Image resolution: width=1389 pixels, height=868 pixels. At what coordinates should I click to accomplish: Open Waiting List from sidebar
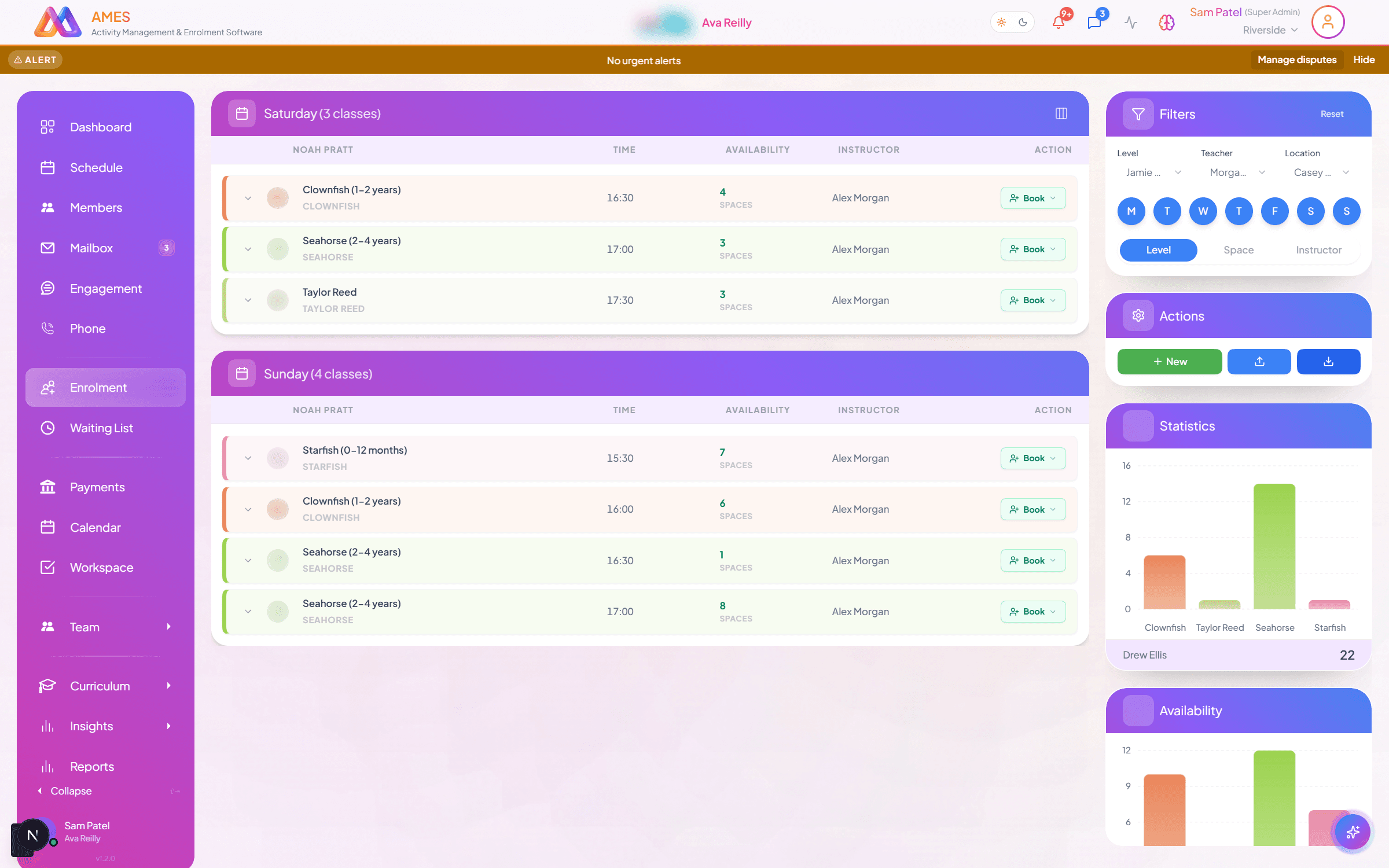(105, 428)
